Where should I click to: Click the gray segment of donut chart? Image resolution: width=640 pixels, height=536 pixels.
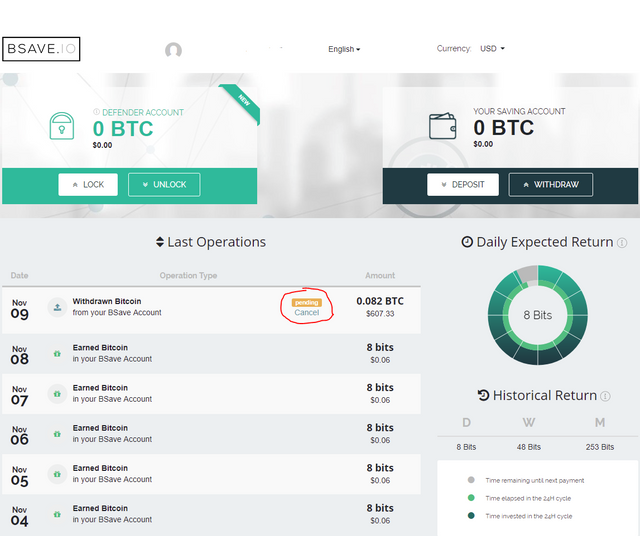527,274
